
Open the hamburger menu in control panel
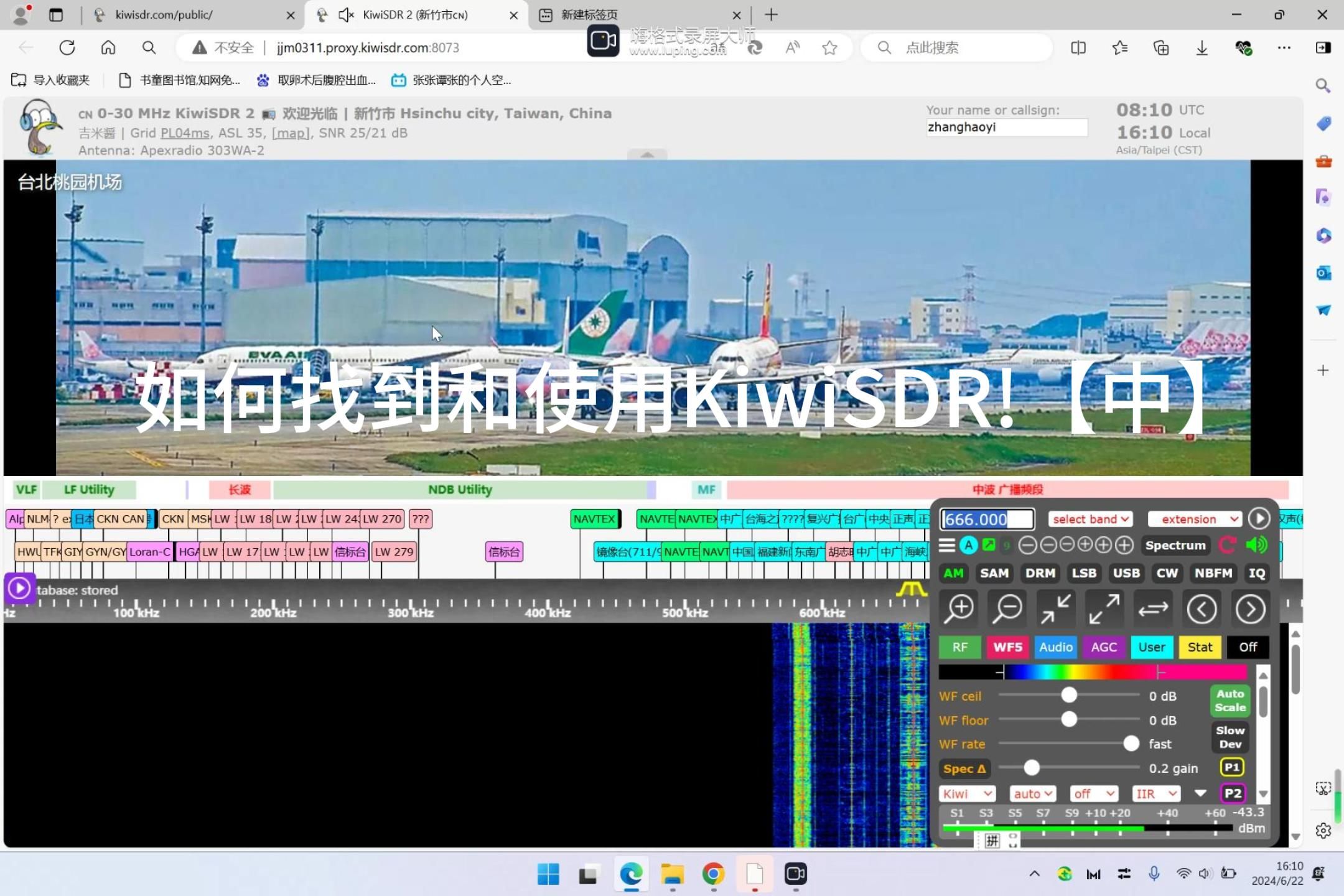point(947,545)
